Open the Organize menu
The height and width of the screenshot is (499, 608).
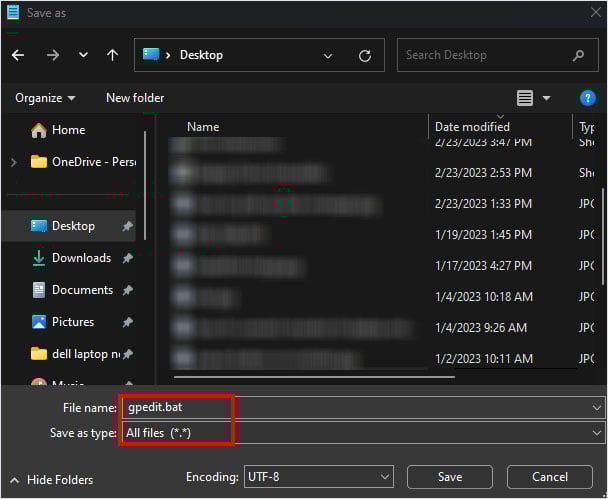(45, 98)
